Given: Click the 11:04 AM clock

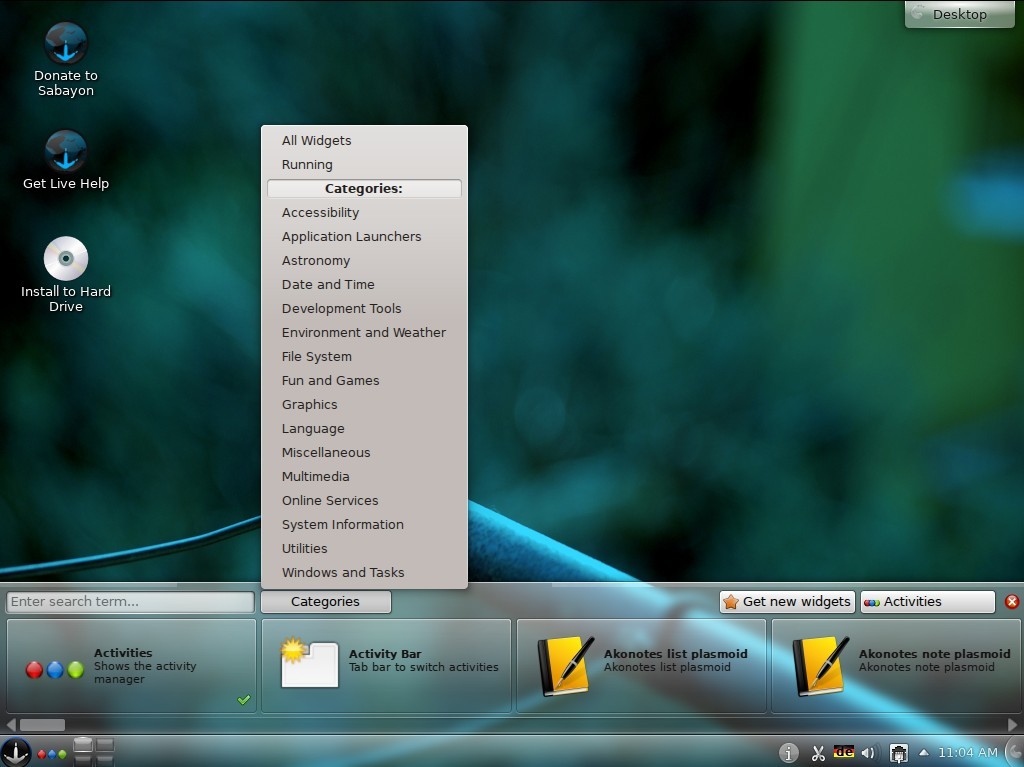Looking at the screenshot, I should (x=968, y=753).
